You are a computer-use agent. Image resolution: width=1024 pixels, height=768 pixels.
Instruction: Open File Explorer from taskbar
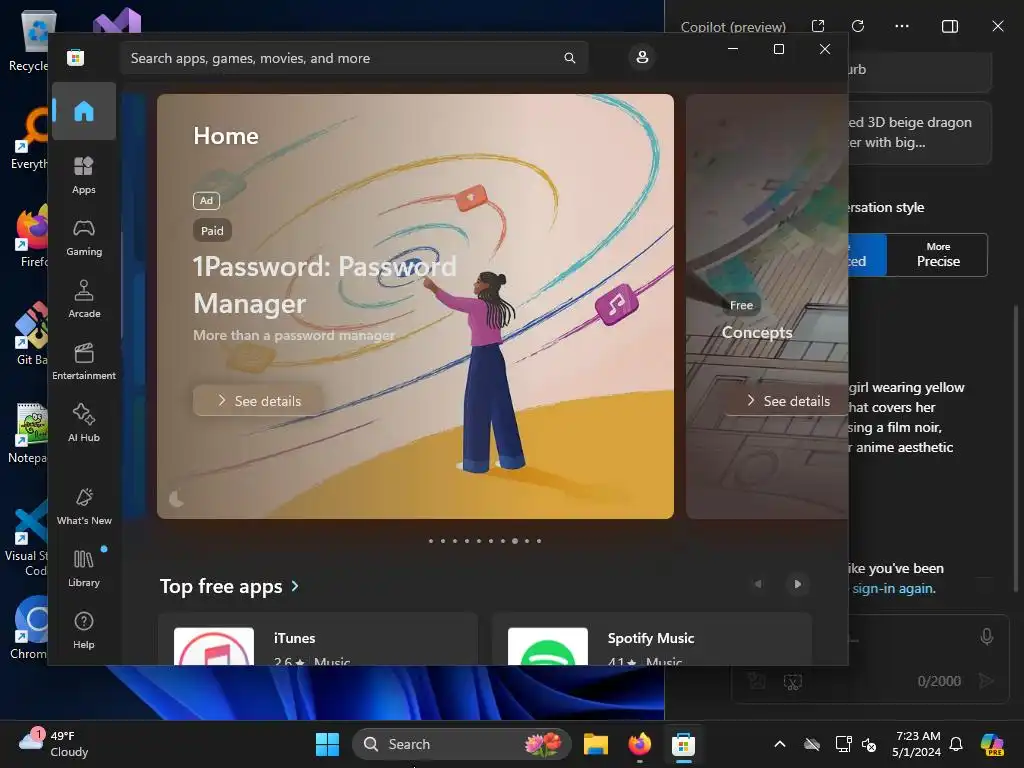596,744
